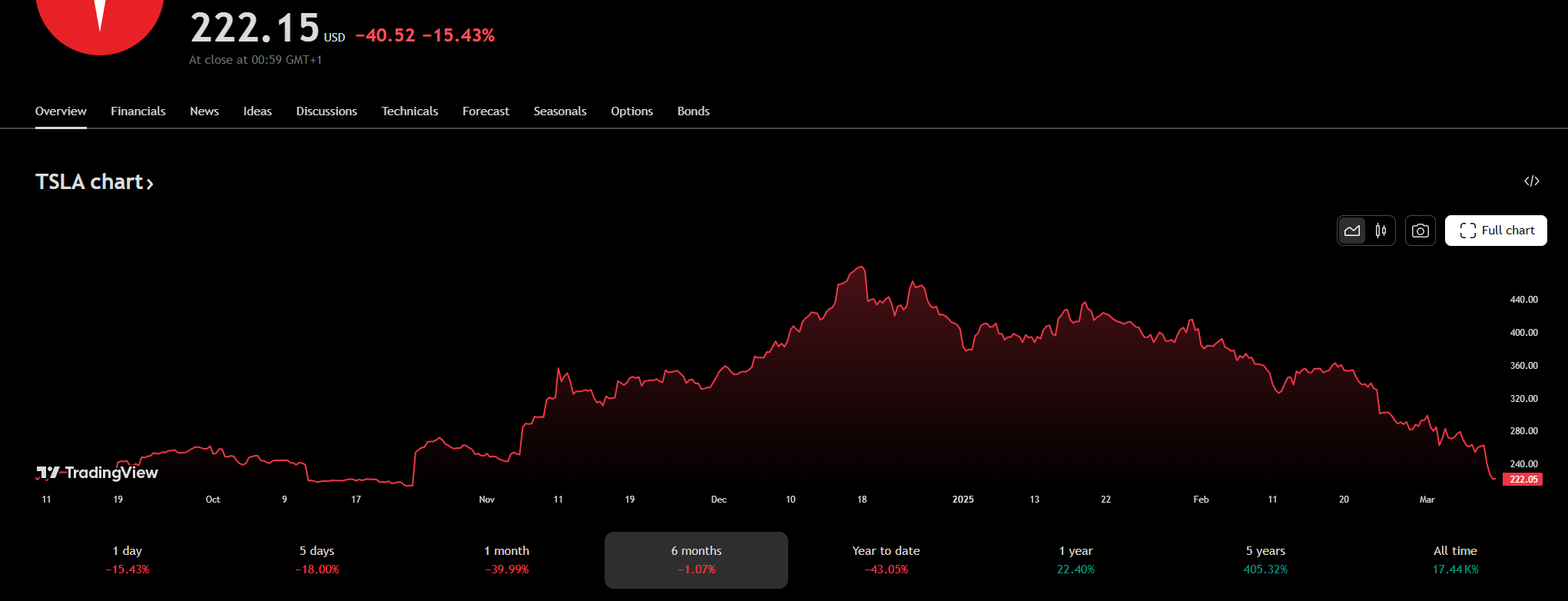Click the Feb date axis label

tap(1201, 500)
